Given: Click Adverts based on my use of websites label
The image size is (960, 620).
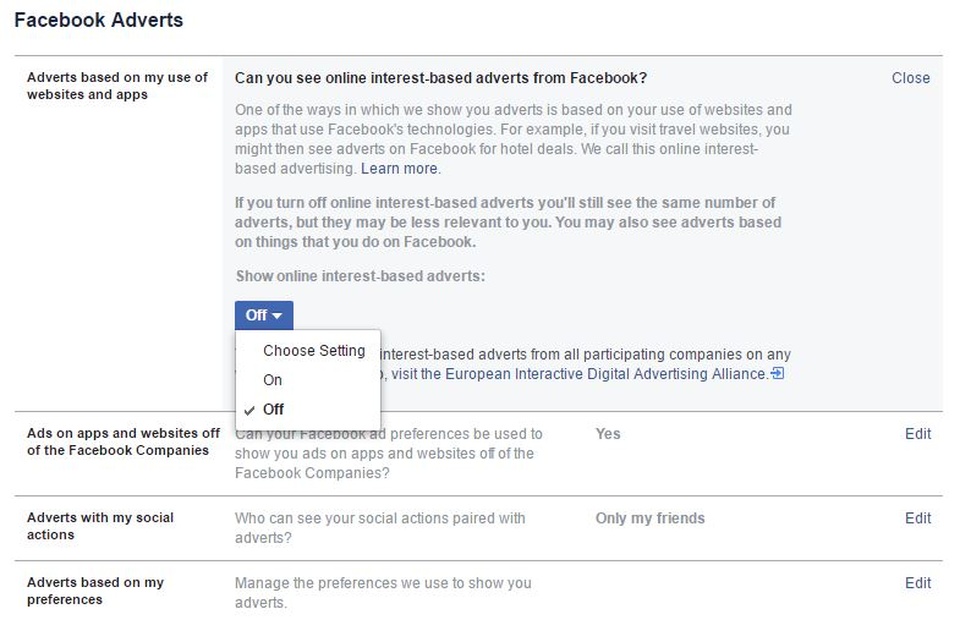Looking at the screenshot, I should [117, 86].
